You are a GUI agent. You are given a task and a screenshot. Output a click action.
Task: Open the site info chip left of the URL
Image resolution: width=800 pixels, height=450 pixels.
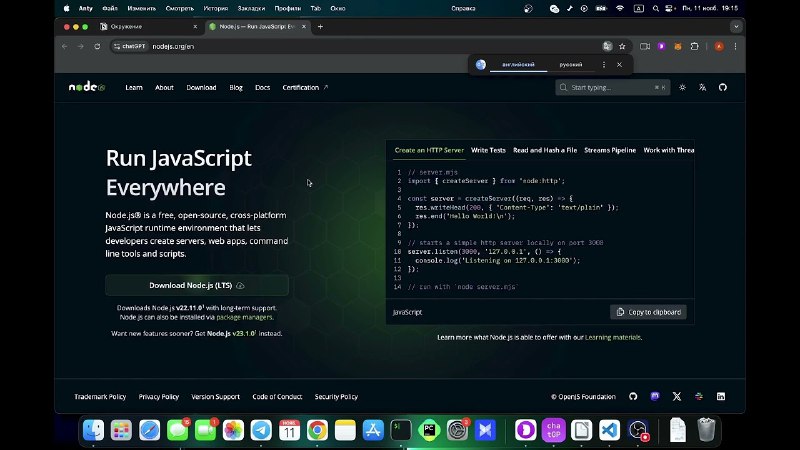(130, 46)
